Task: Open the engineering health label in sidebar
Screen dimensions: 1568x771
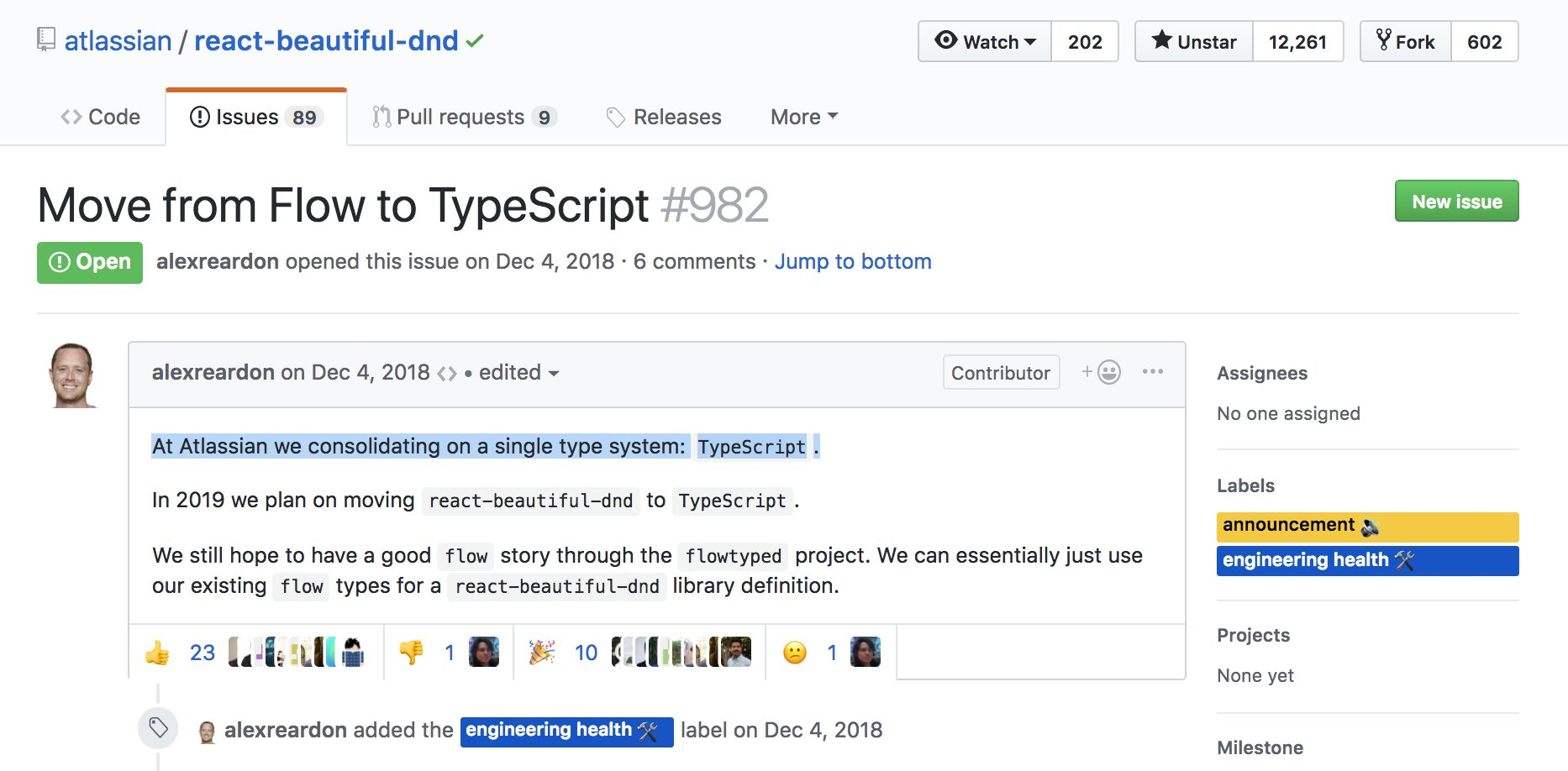Action: click(x=1367, y=561)
